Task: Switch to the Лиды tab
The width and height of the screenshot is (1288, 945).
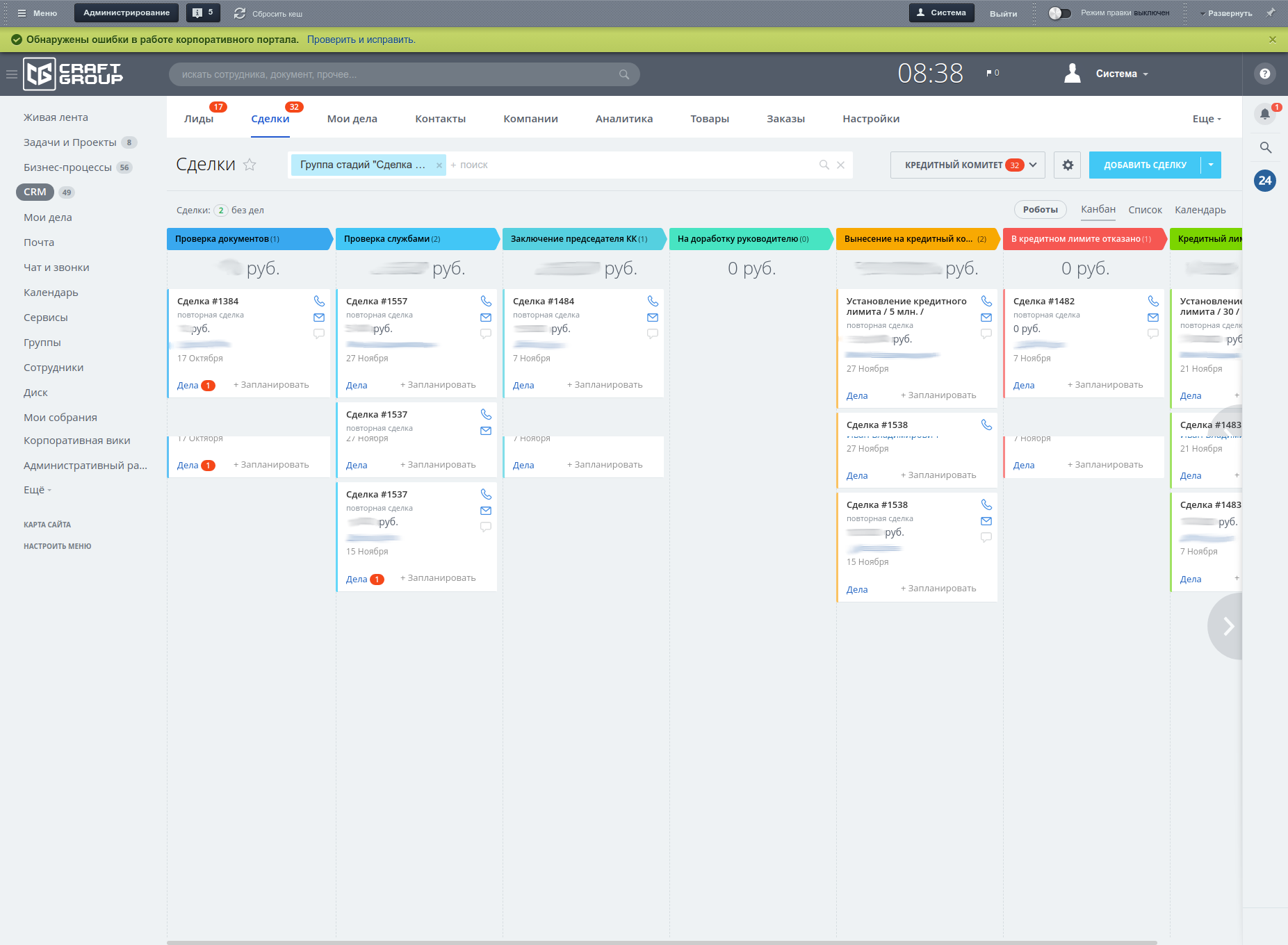Action: click(x=199, y=119)
